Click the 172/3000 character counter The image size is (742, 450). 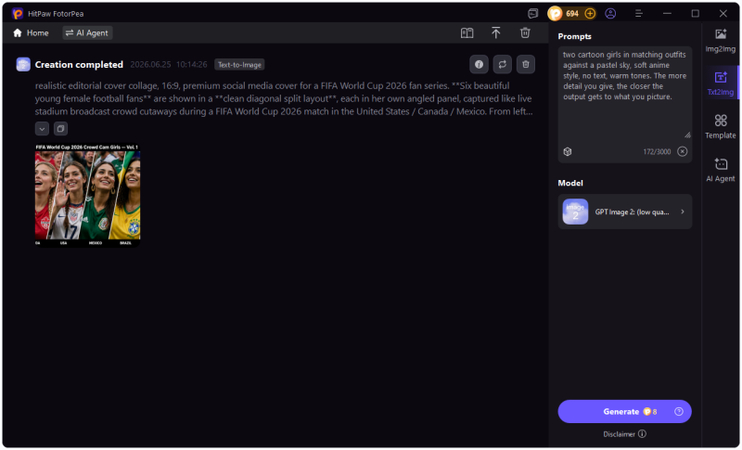[656, 151]
